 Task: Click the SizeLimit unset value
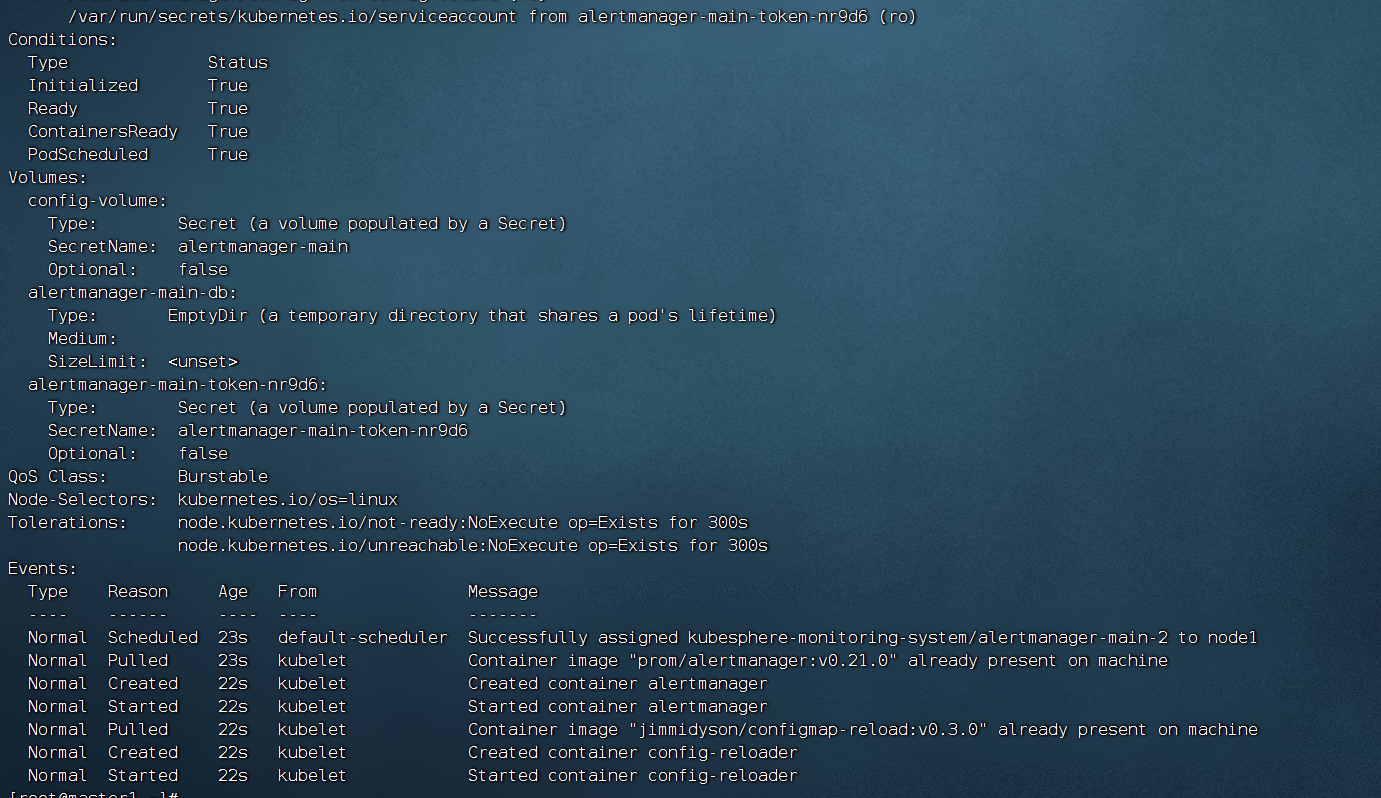point(202,361)
